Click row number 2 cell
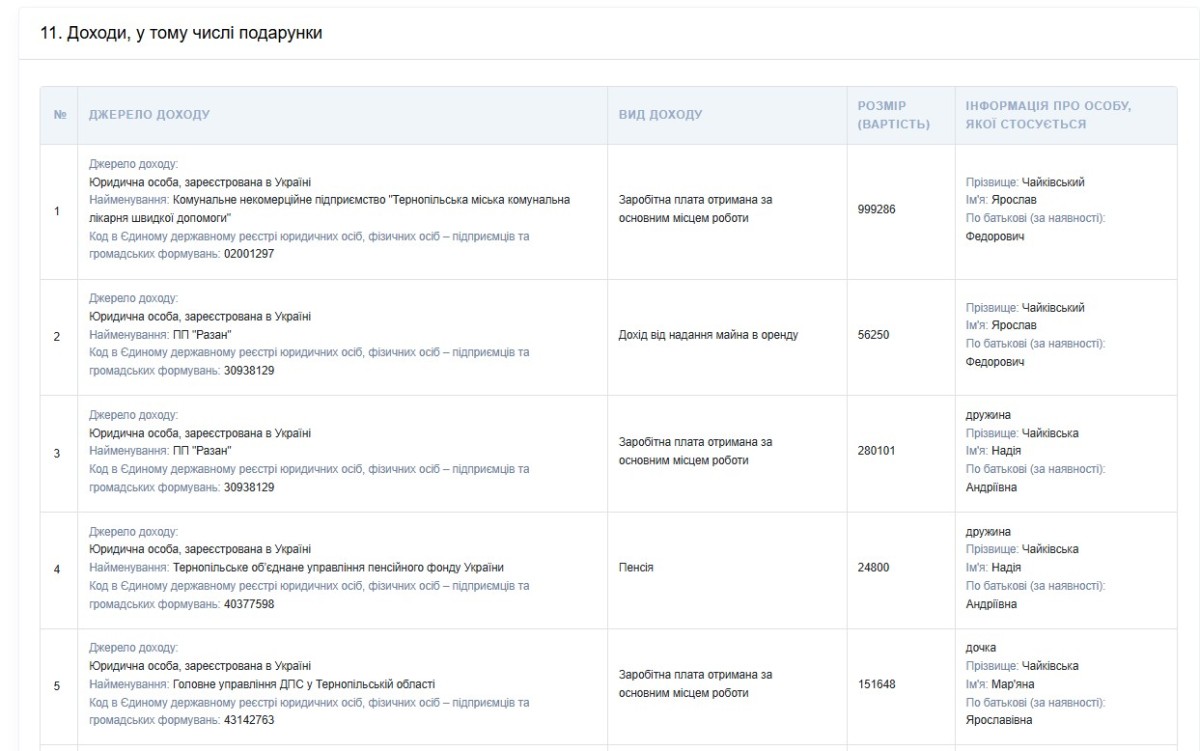The image size is (1200, 751). 58,335
